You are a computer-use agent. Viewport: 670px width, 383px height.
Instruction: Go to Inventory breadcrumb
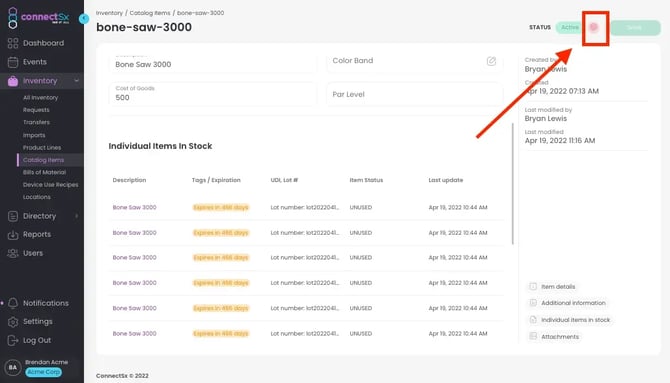109,13
